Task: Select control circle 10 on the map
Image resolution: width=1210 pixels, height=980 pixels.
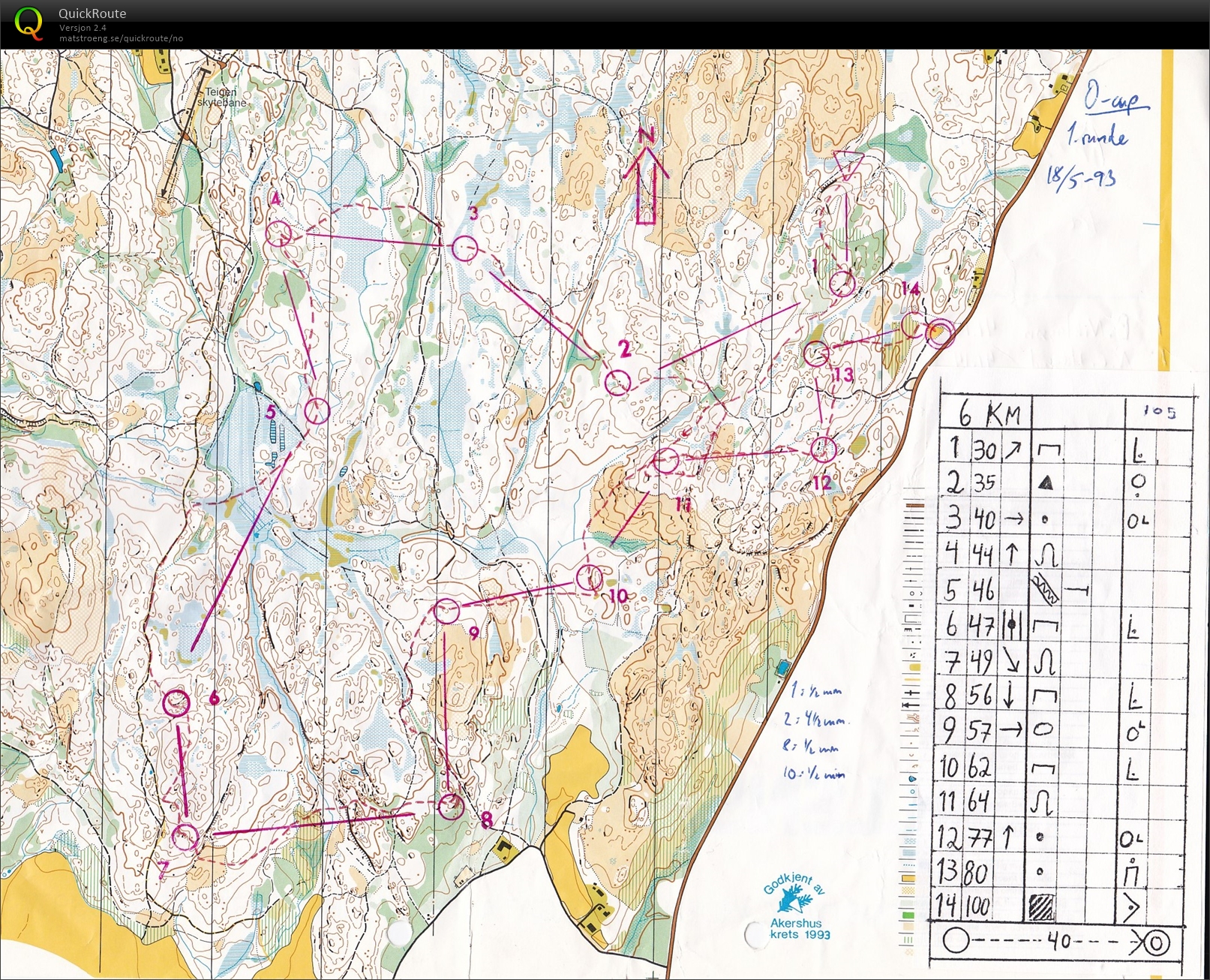Action: pyautogui.click(x=590, y=579)
